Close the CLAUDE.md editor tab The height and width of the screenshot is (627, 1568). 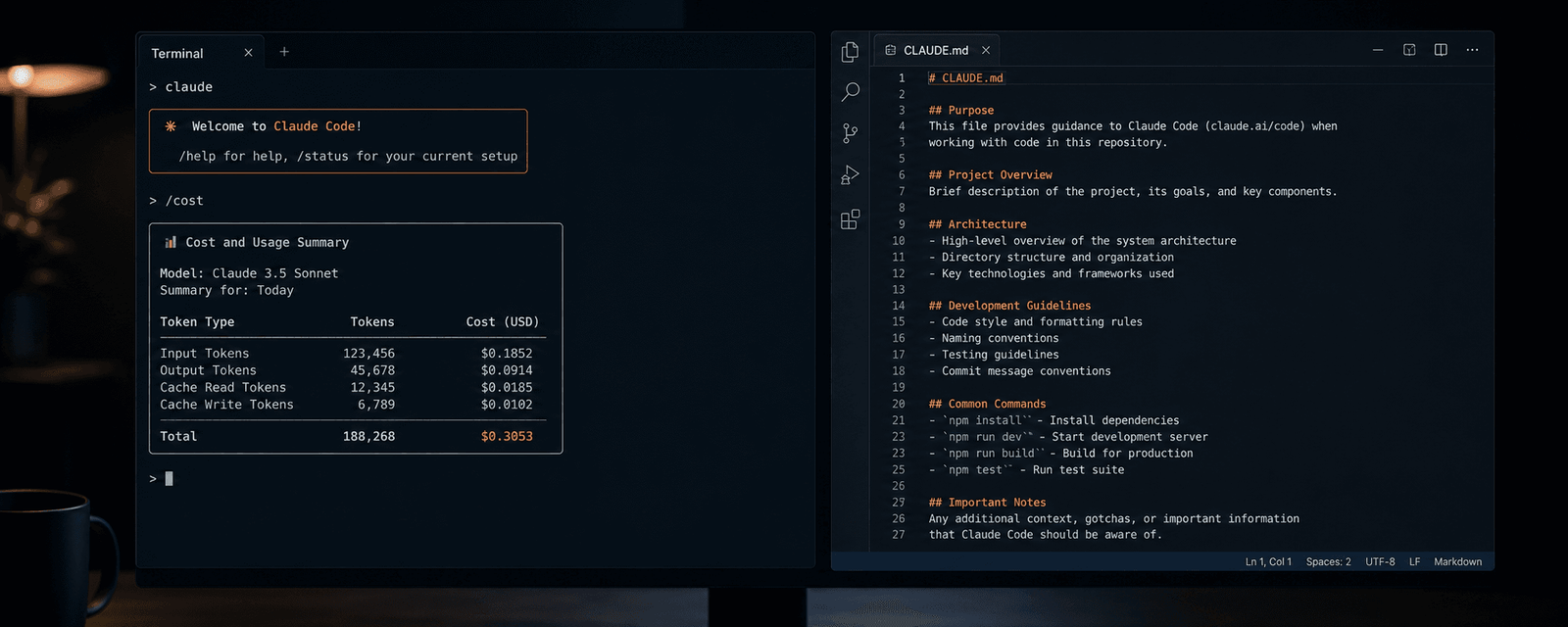point(986,50)
